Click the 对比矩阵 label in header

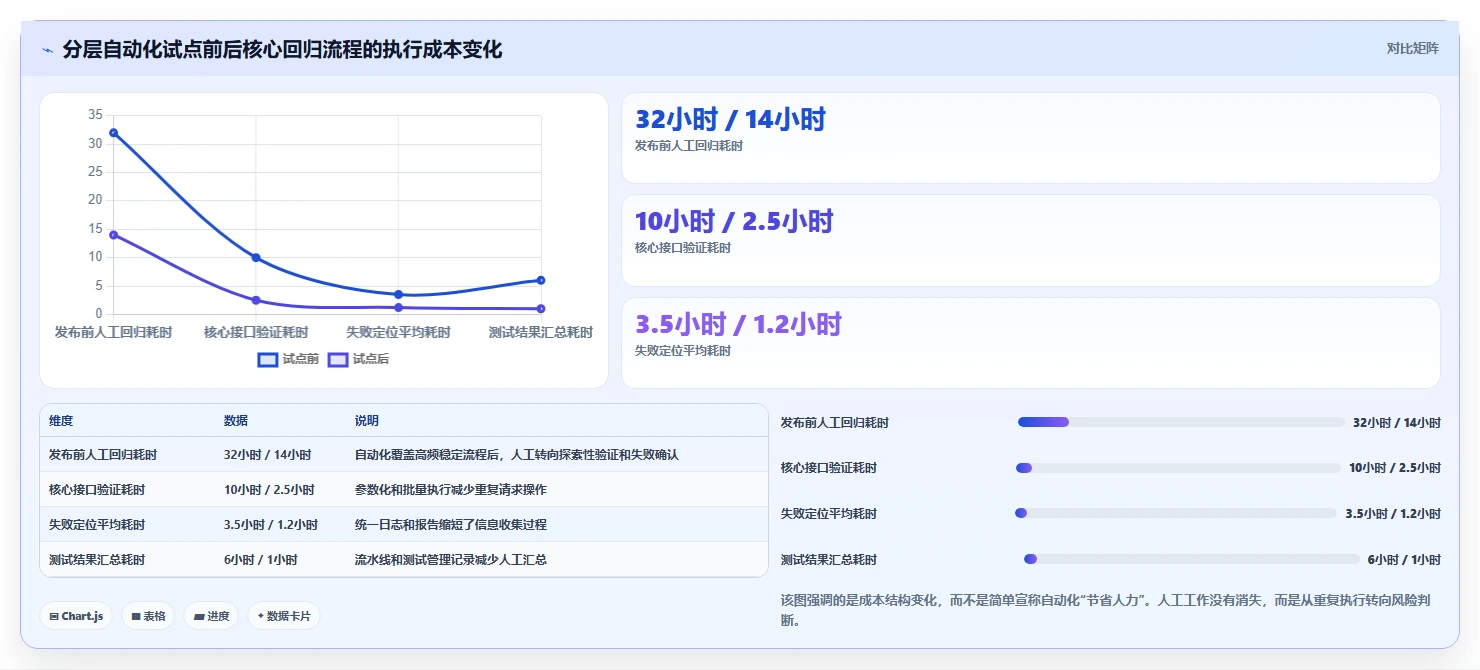pos(1412,48)
